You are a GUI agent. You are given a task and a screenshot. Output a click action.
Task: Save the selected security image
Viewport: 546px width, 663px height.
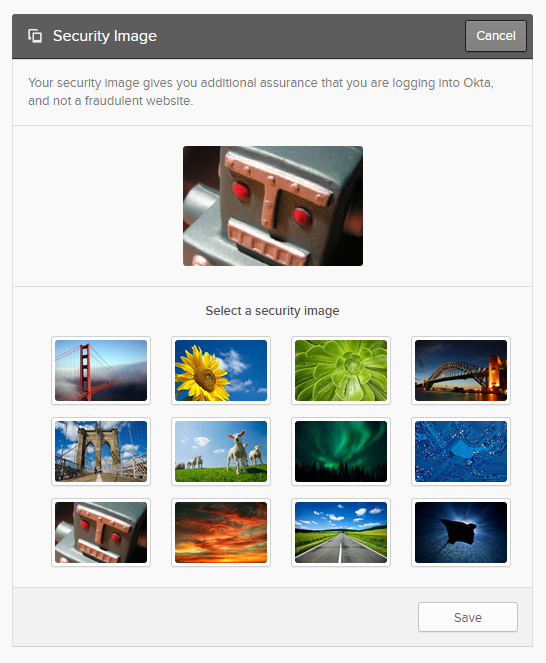(468, 617)
